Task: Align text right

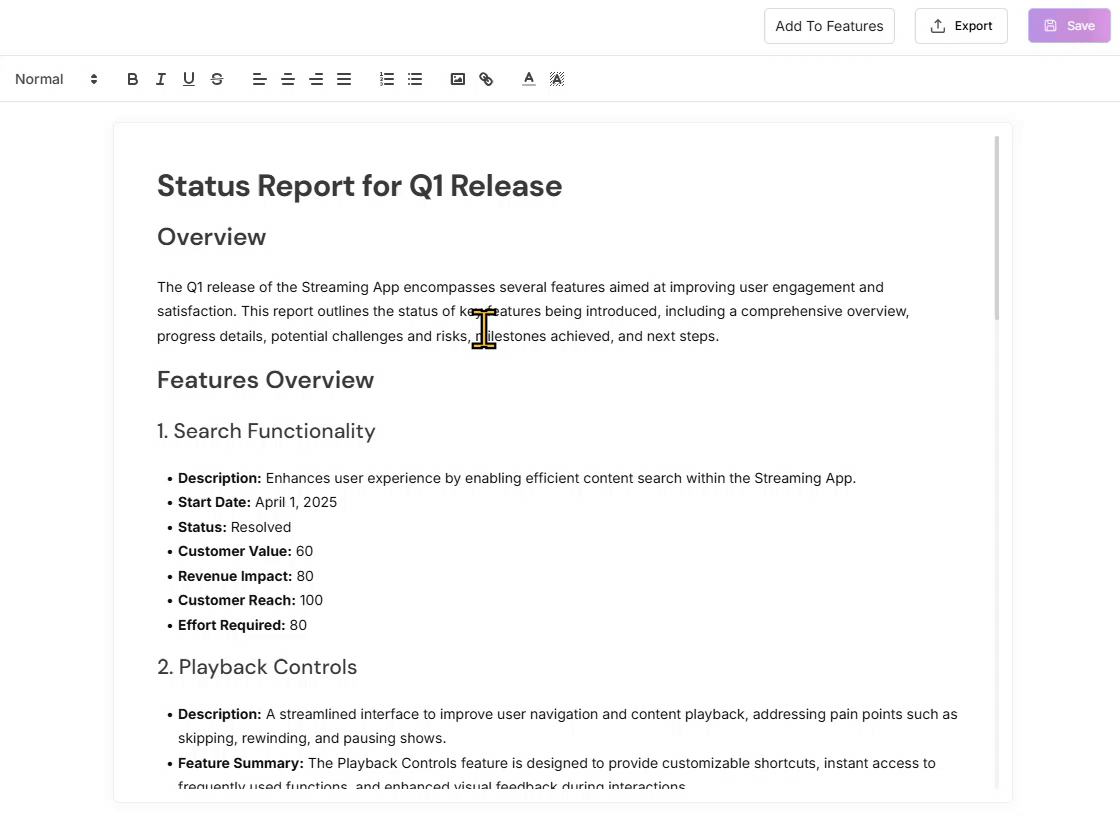Action: click(316, 79)
